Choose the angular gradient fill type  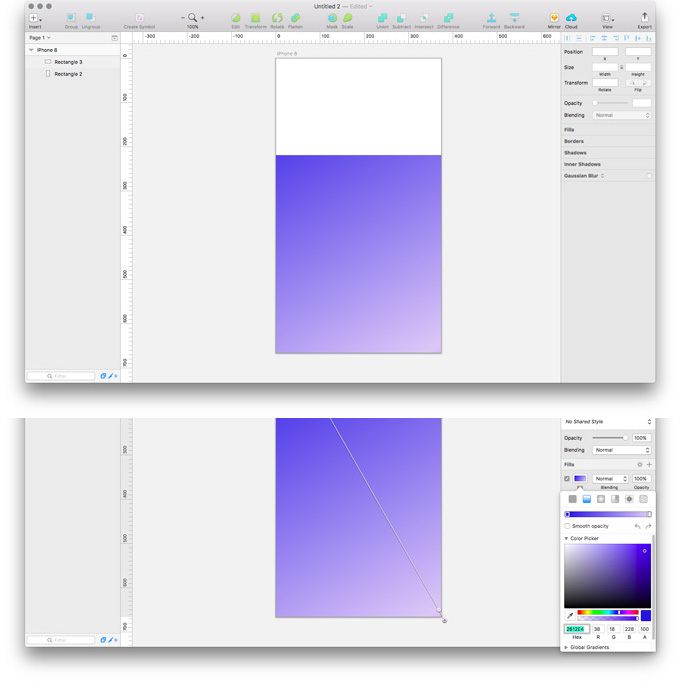(x=615, y=499)
